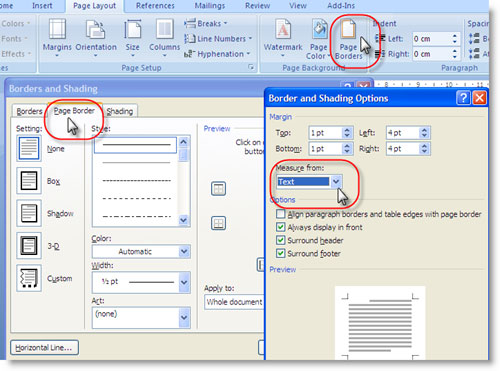The image size is (500, 371).
Task: Toggle the Surround footer checkbox
Action: pos(281,253)
